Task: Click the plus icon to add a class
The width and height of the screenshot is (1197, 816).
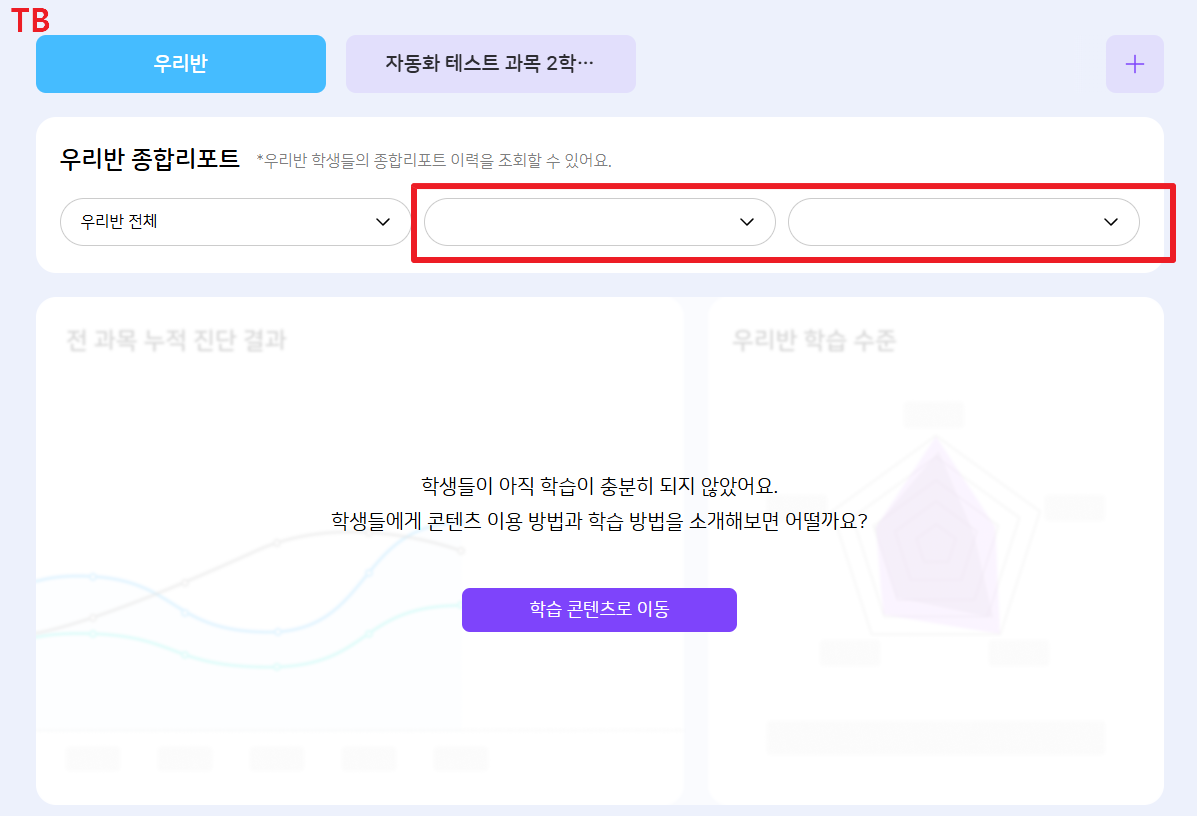Action: pyautogui.click(x=1134, y=64)
